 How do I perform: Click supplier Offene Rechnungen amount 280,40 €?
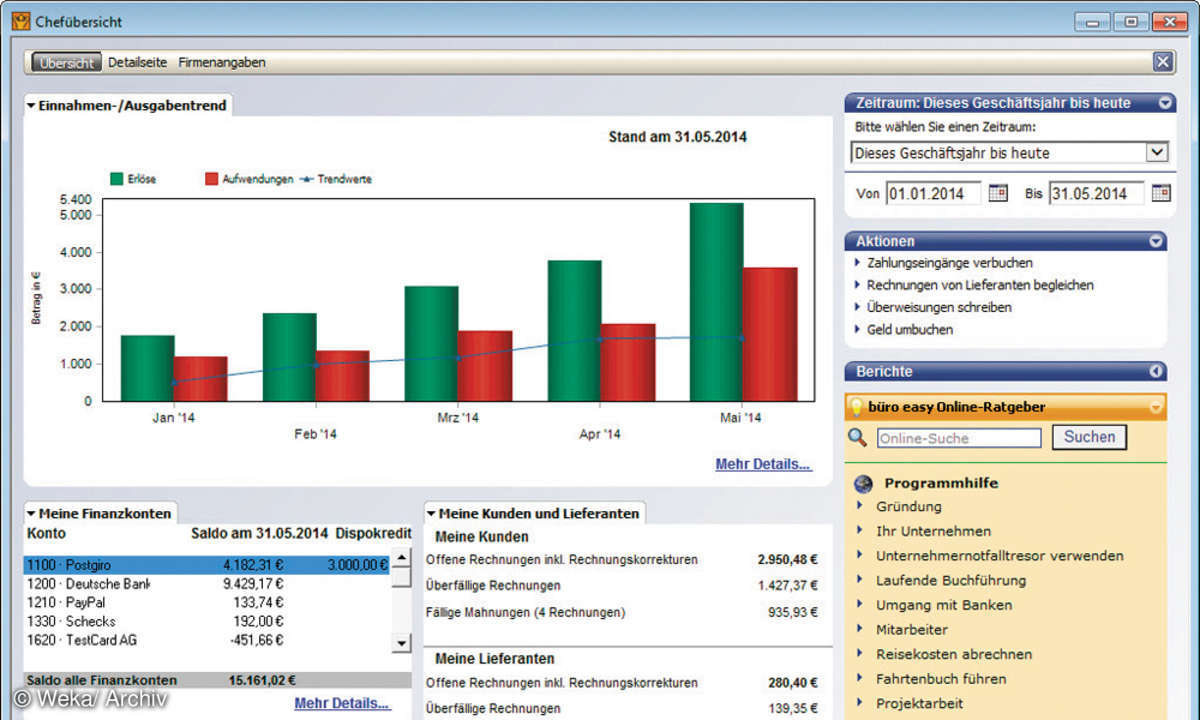(x=793, y=683)
